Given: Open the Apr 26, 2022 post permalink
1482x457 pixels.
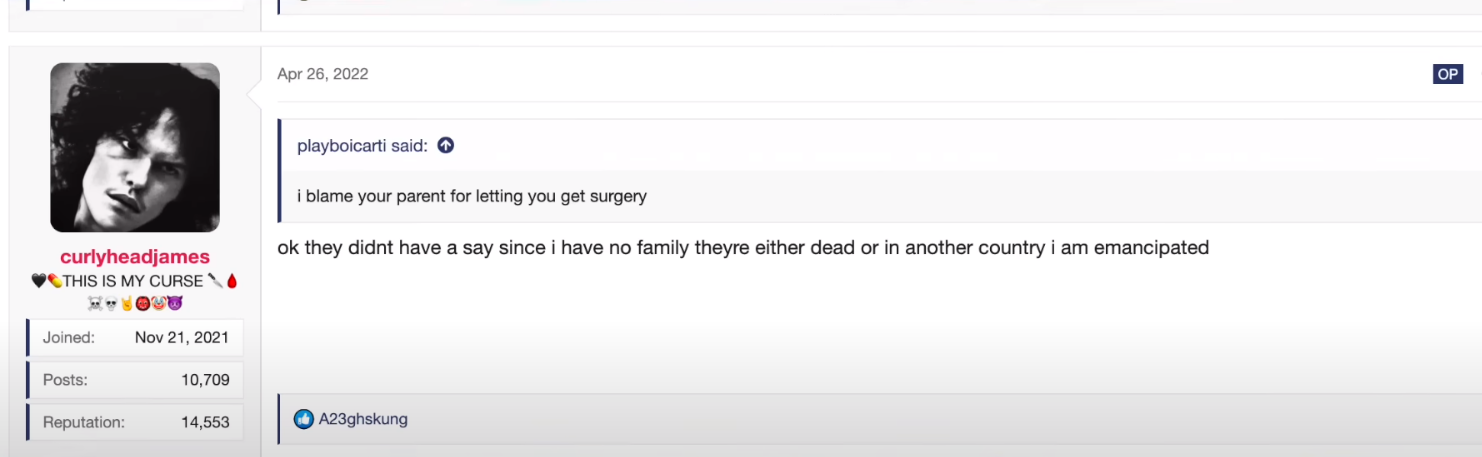Looking at the screenshot, I should (x=323, y=74).
